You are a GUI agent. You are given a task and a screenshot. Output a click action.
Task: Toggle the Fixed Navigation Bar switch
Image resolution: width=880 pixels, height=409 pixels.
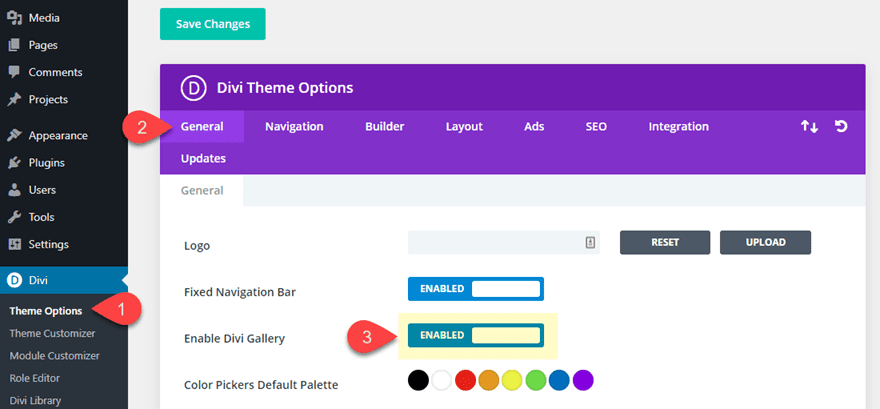click(475, 289)
